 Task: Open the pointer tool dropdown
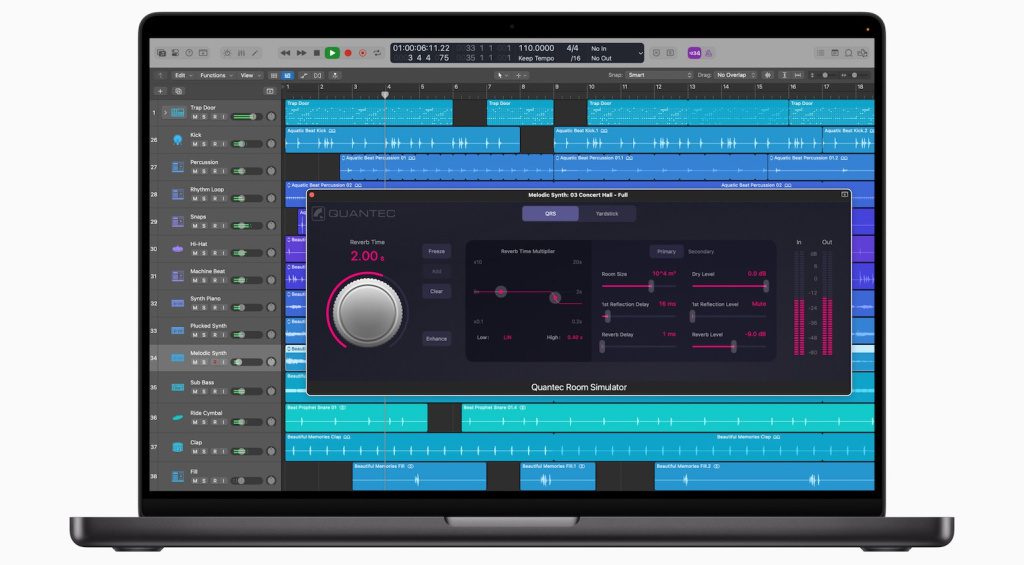point(502,76)
